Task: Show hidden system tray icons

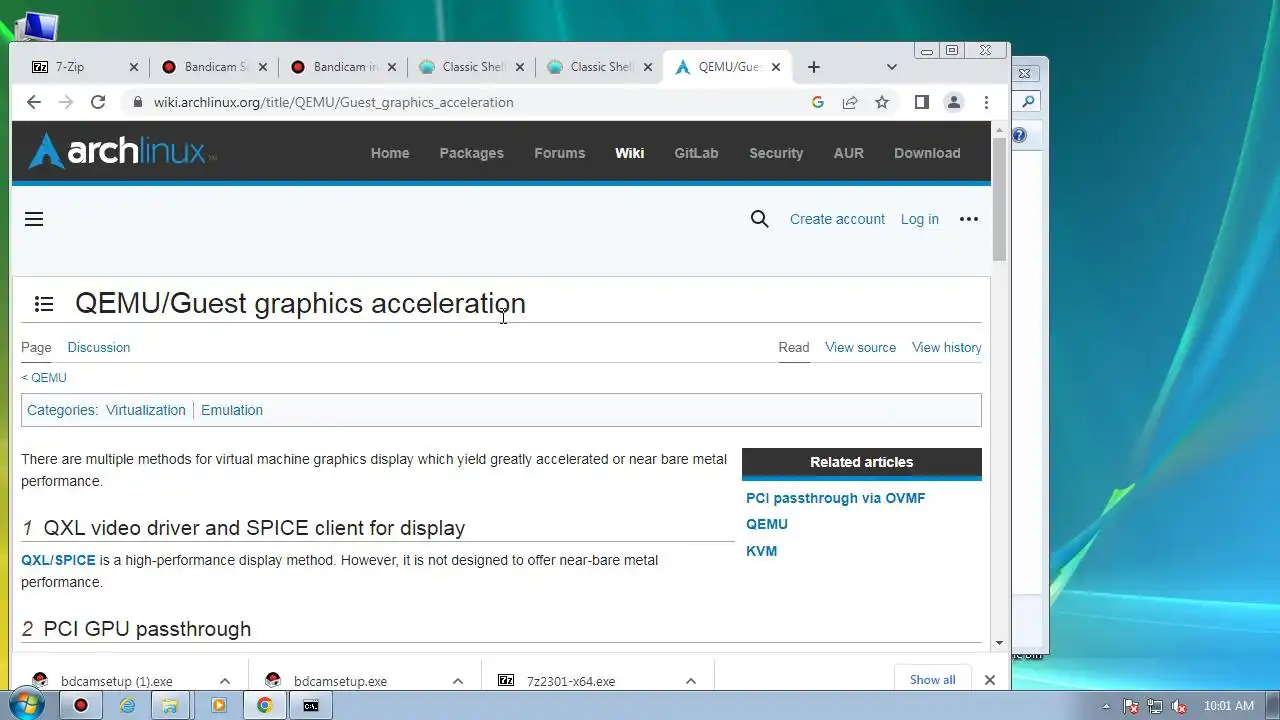Action: coord(1106,706)
